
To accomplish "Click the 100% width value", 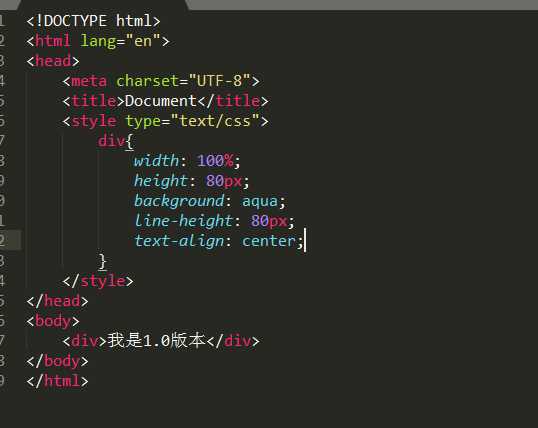I will pos(215,161).
